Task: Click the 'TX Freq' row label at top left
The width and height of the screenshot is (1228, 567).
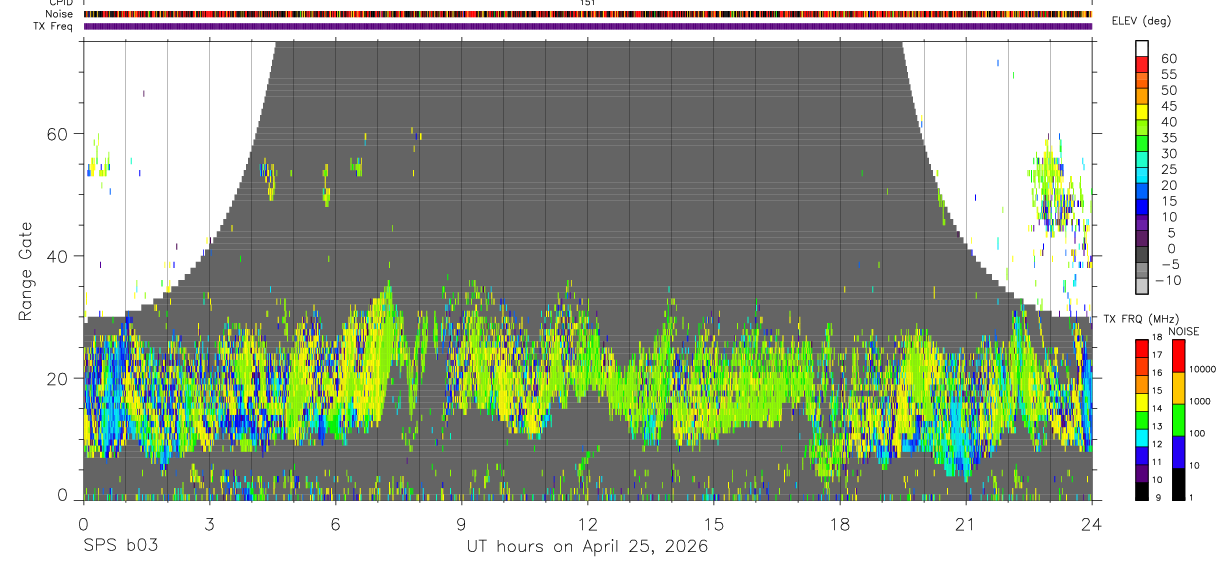Action: pos(54,26)
